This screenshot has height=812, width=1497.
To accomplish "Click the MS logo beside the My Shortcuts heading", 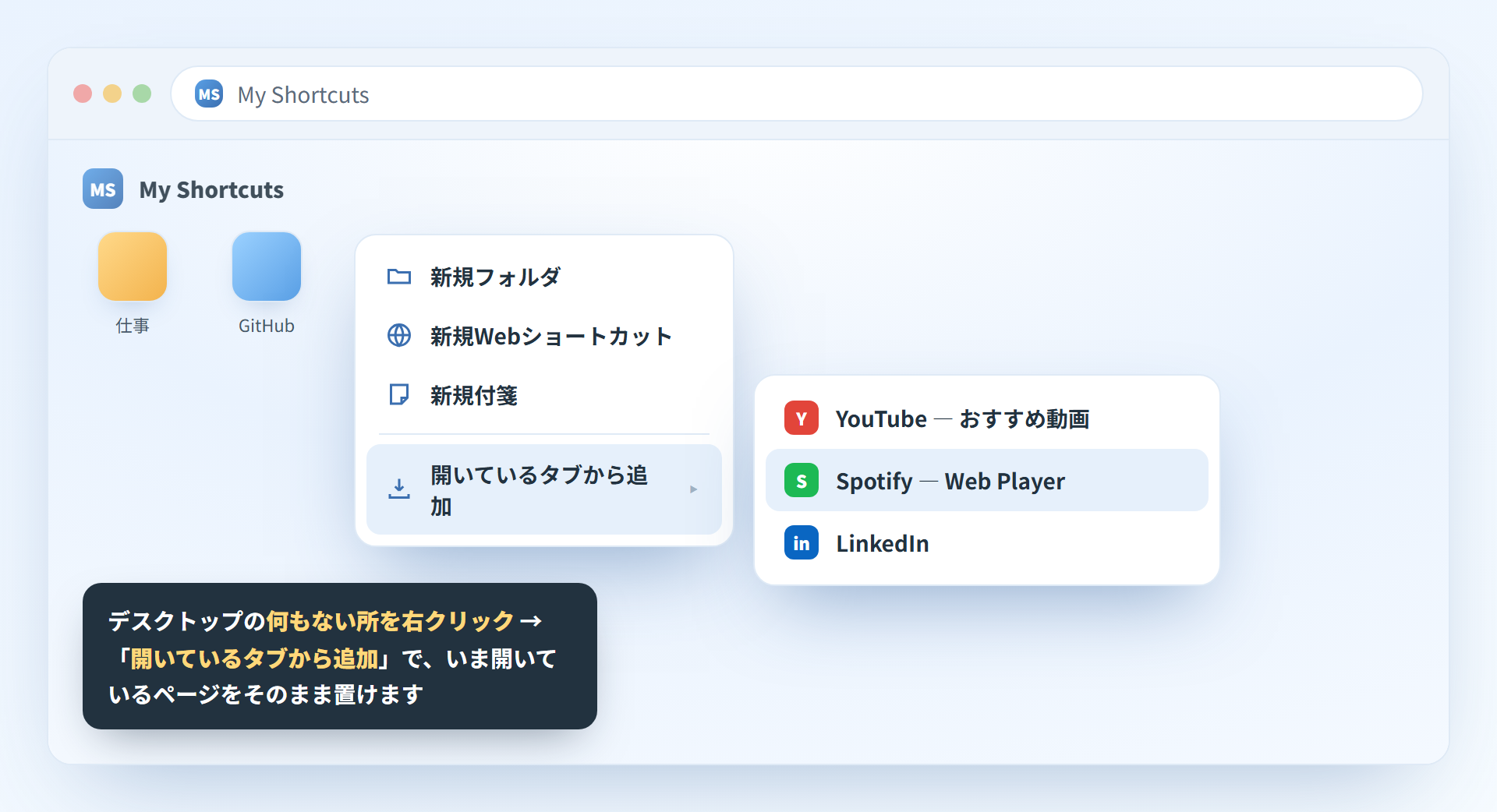I will (x=103, y=189).
